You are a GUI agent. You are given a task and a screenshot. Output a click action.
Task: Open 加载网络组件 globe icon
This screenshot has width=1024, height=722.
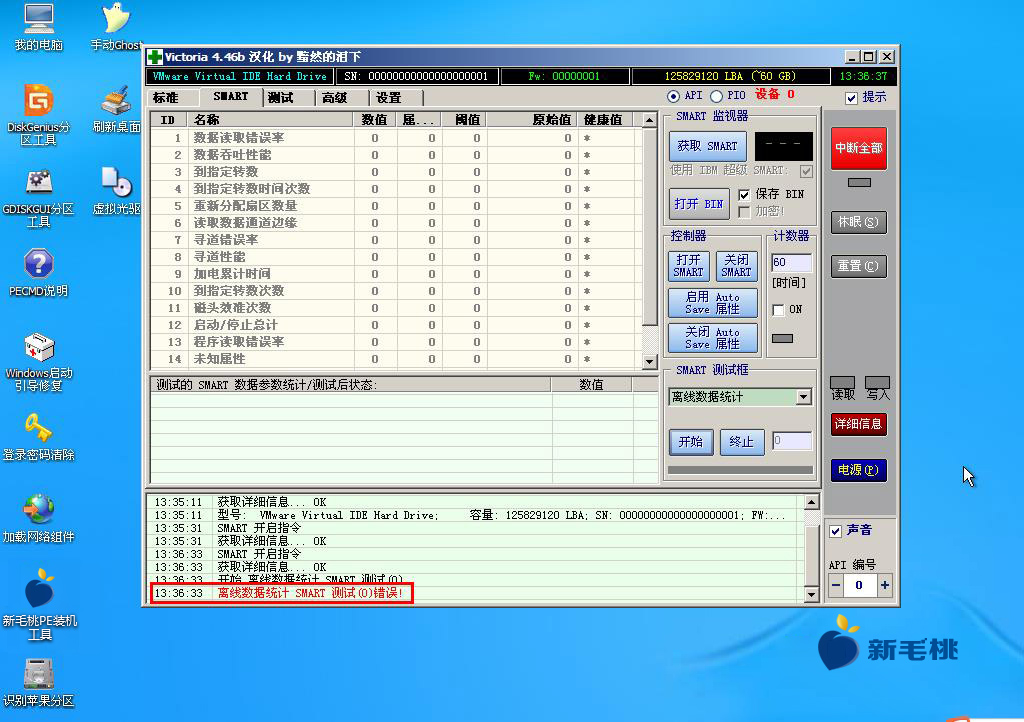click(x=39, y=519)
